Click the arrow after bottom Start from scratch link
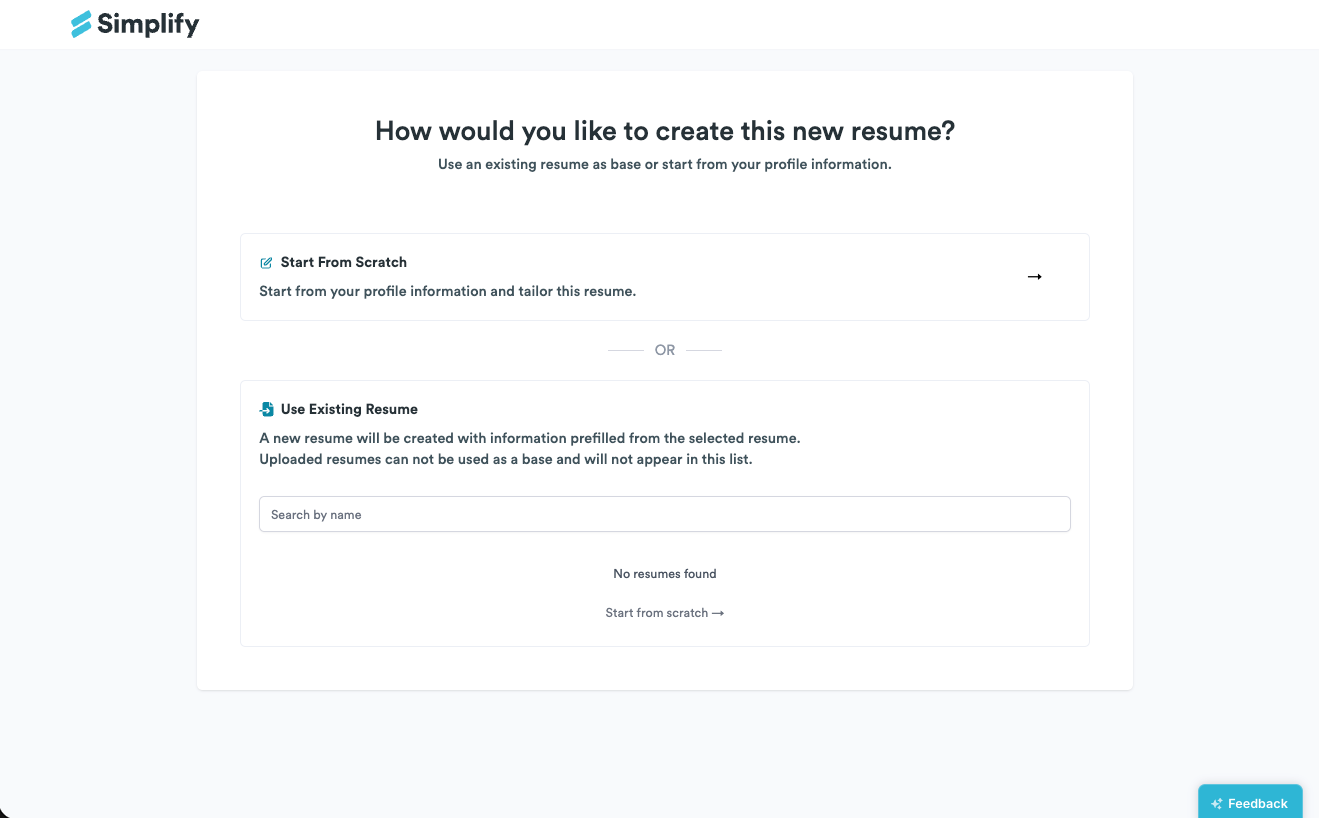Screen dimensions: 1319x818 (x=718, y=613)
